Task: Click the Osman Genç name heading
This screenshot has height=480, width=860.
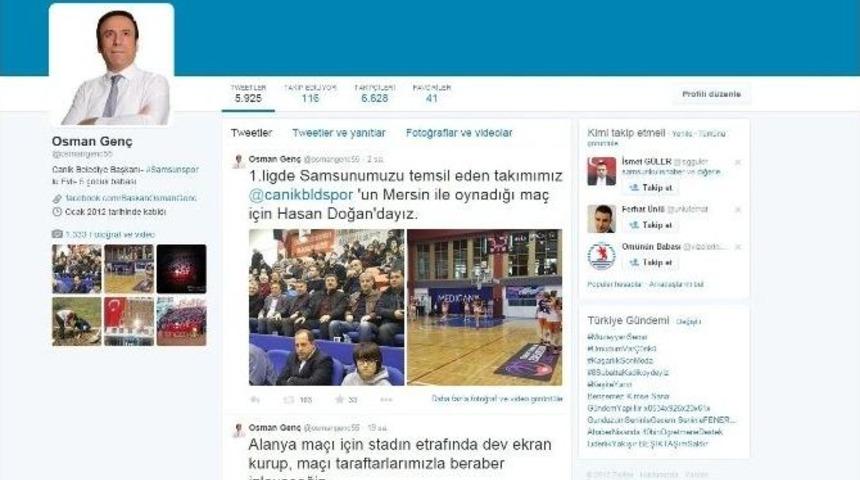Action: [x=92, y=142]
